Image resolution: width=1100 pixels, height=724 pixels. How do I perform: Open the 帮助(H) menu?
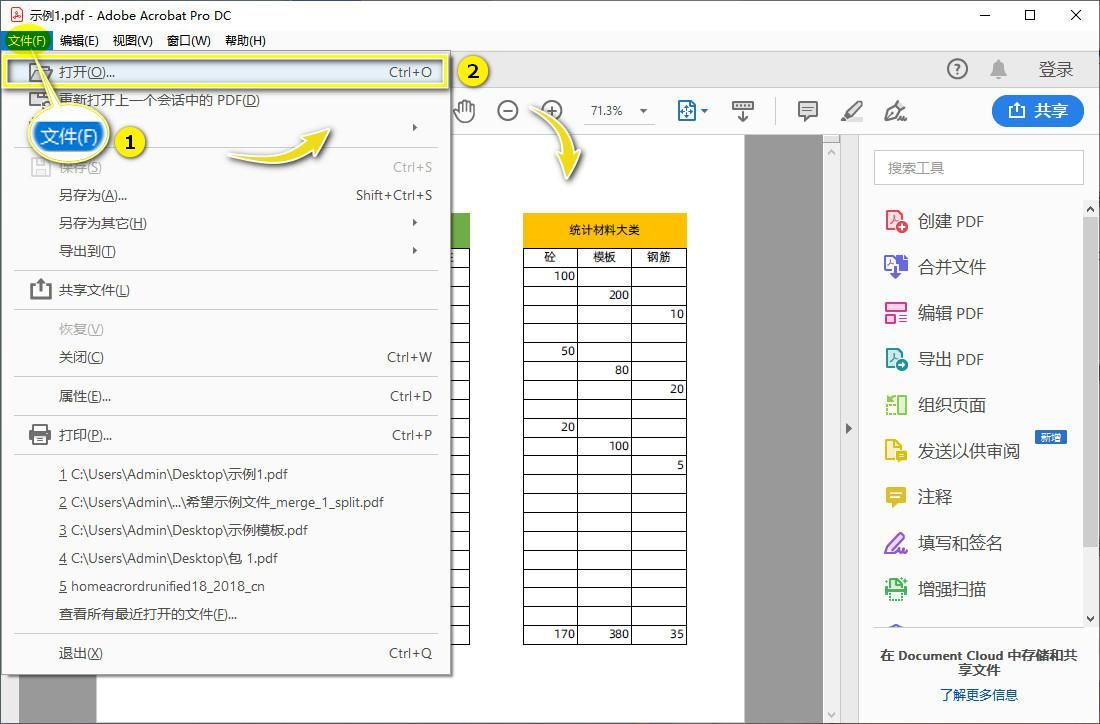pyautogui.click(x=245, y=40)
